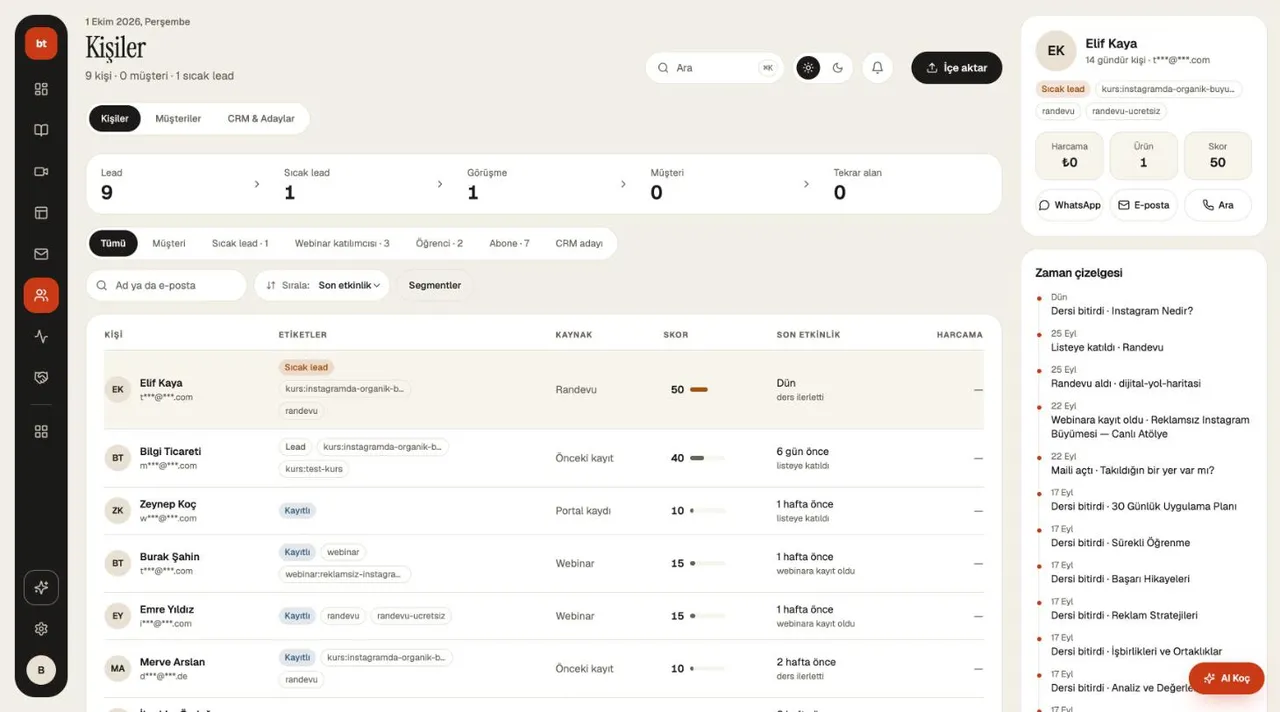Open the B user avatar in sidebar
1280x712 pixels.
click(x=41, y=670)
